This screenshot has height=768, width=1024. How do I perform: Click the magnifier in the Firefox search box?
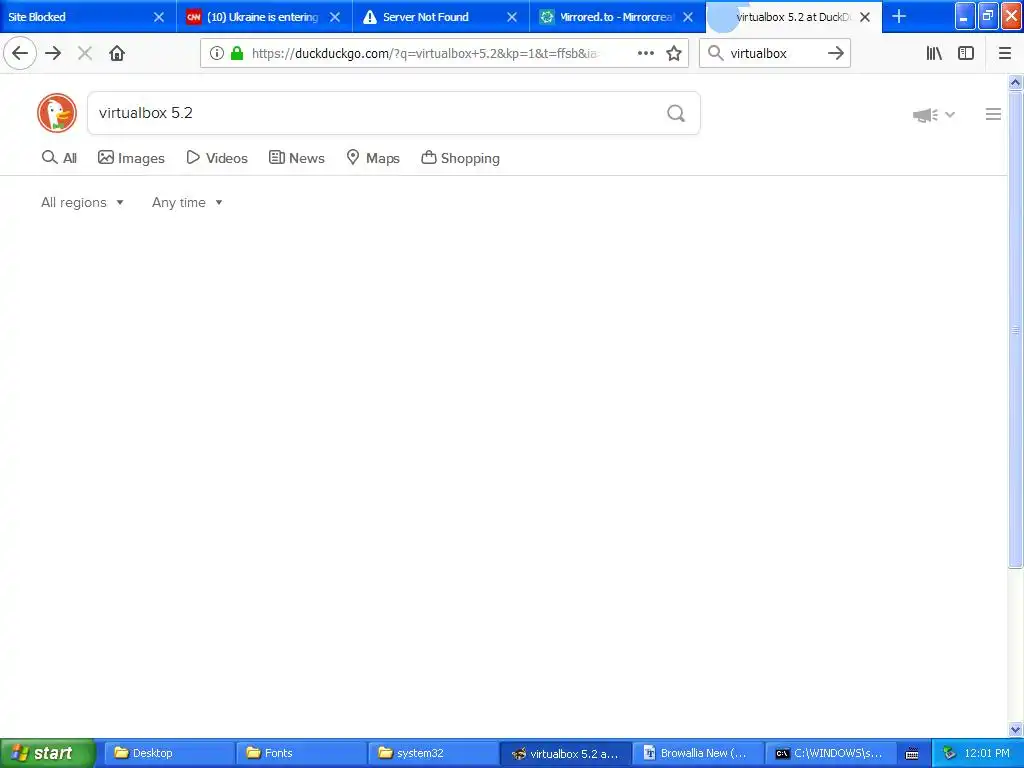pyautogui.click(x=716, y=53)
